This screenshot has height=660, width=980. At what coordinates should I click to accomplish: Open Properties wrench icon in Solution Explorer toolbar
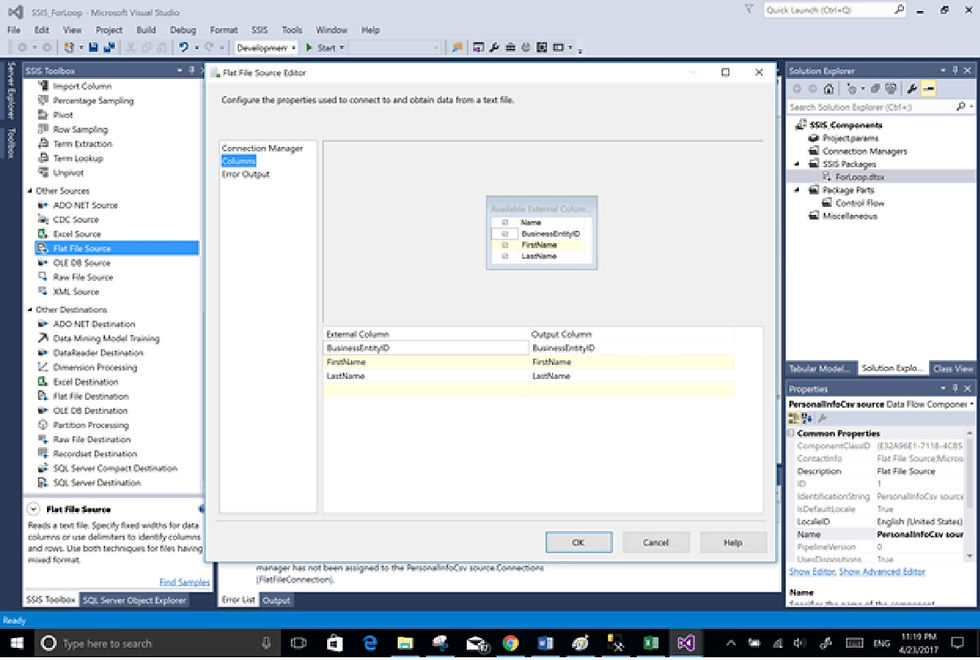point(911,89)
